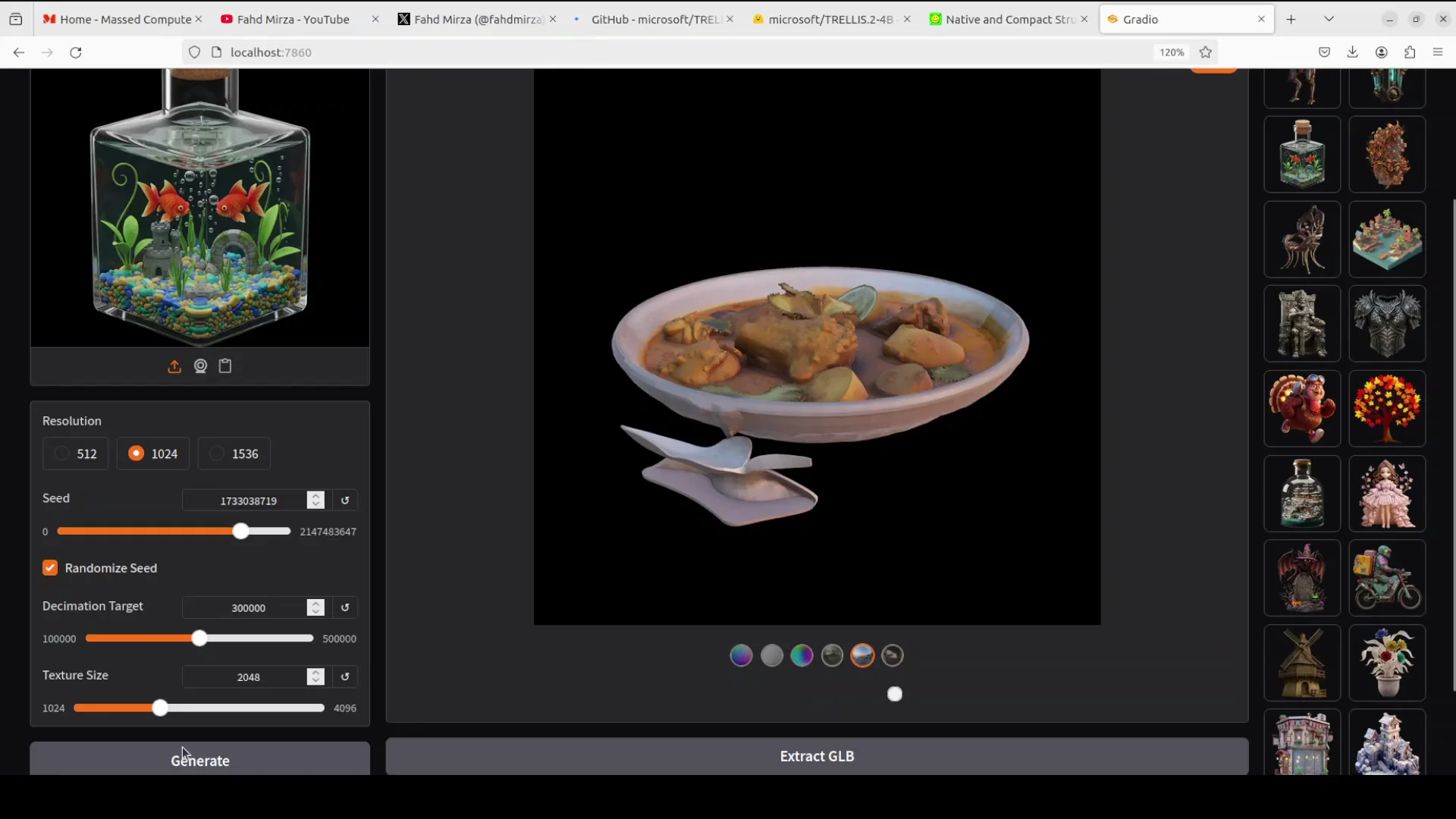This screenshot has height=819, width=1456.
Task: Click the Decimation Target slider handle
Action: pos(199,639)
